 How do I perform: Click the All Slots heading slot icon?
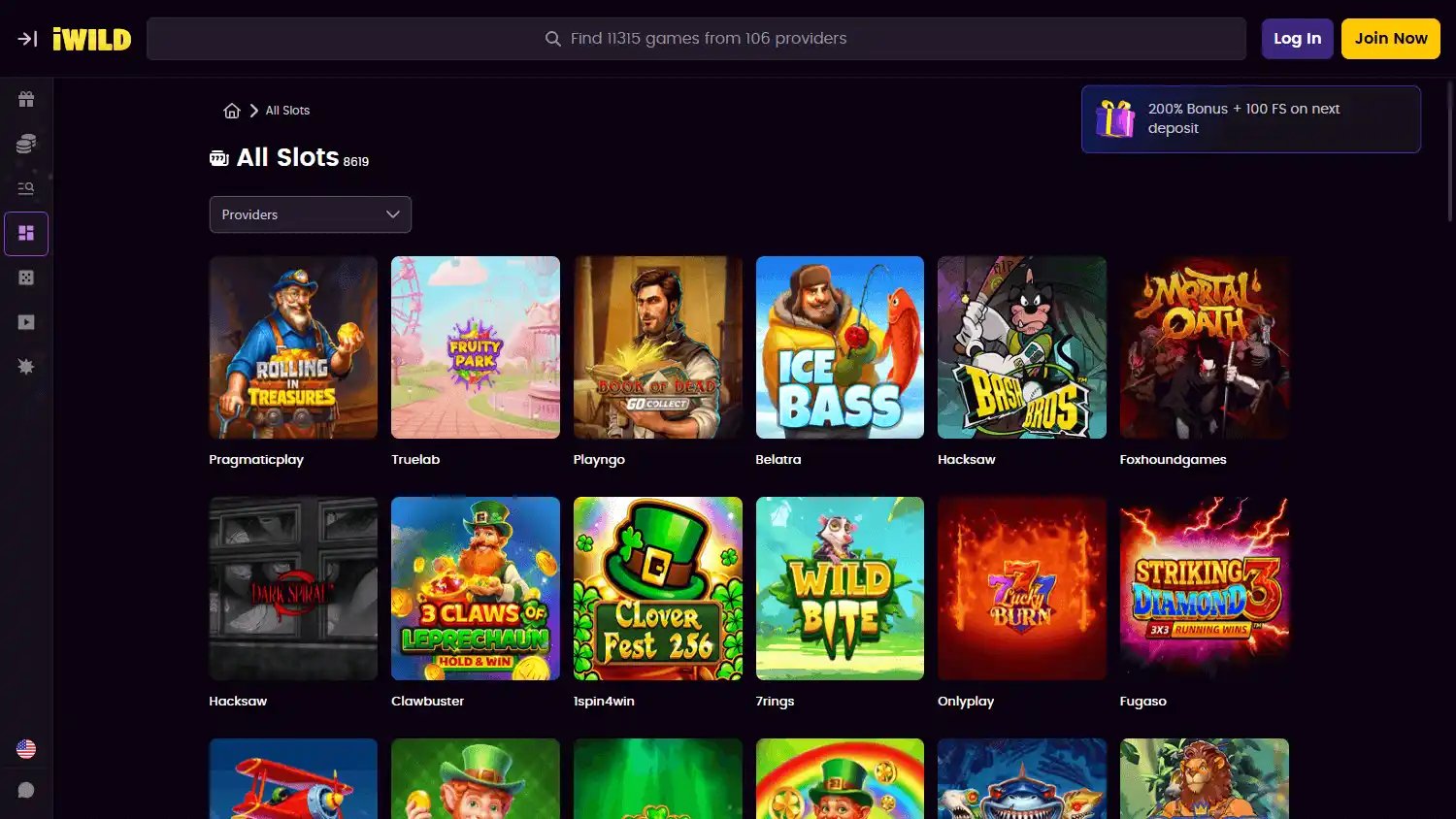[219, 158]
